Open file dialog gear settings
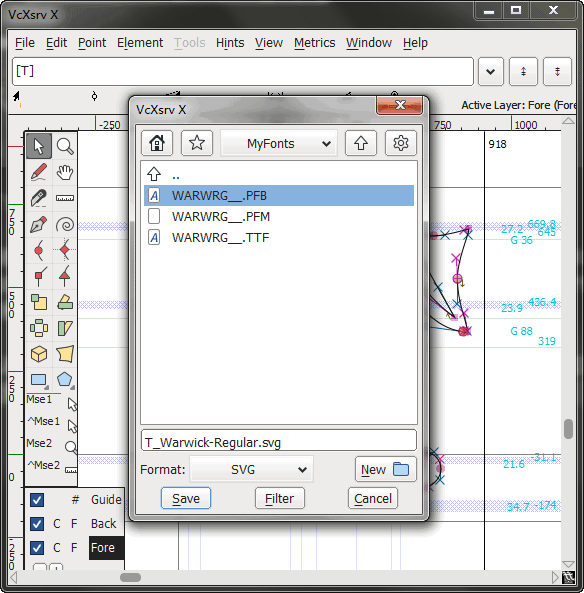This screenshot has width=584, height=593. (401, 143)
